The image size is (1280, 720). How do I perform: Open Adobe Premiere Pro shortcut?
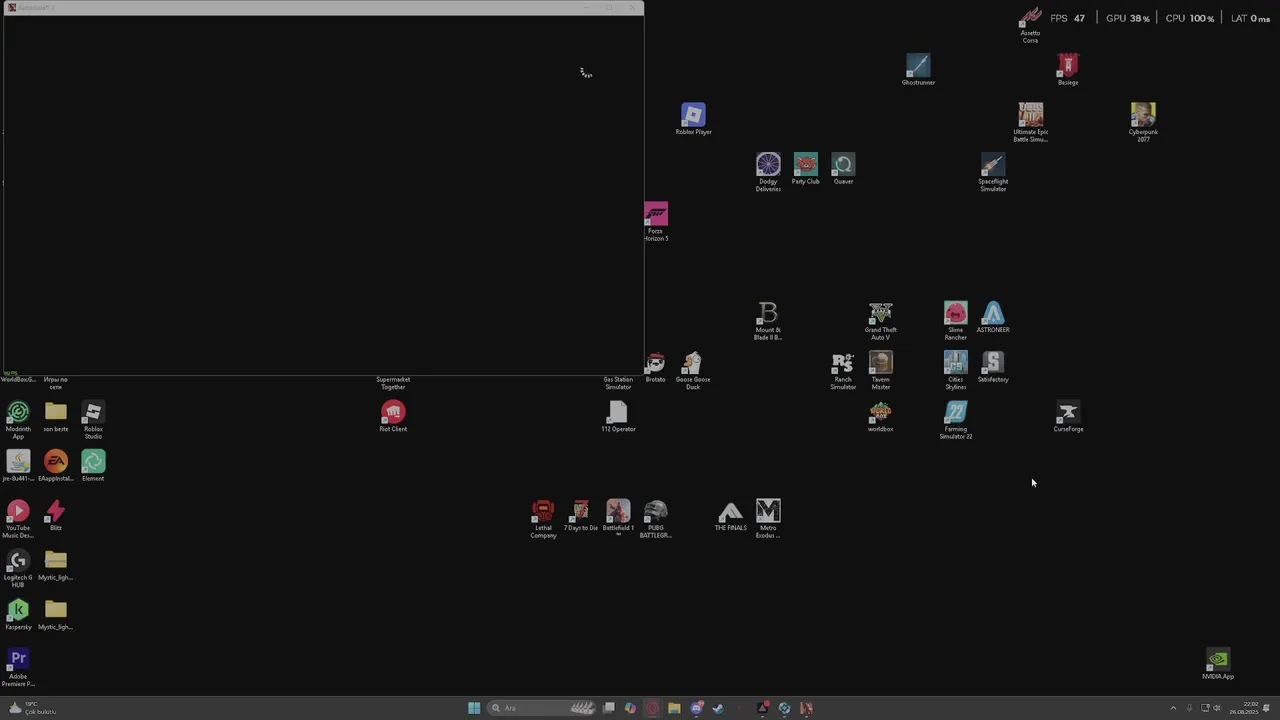[x=18, y=668]
